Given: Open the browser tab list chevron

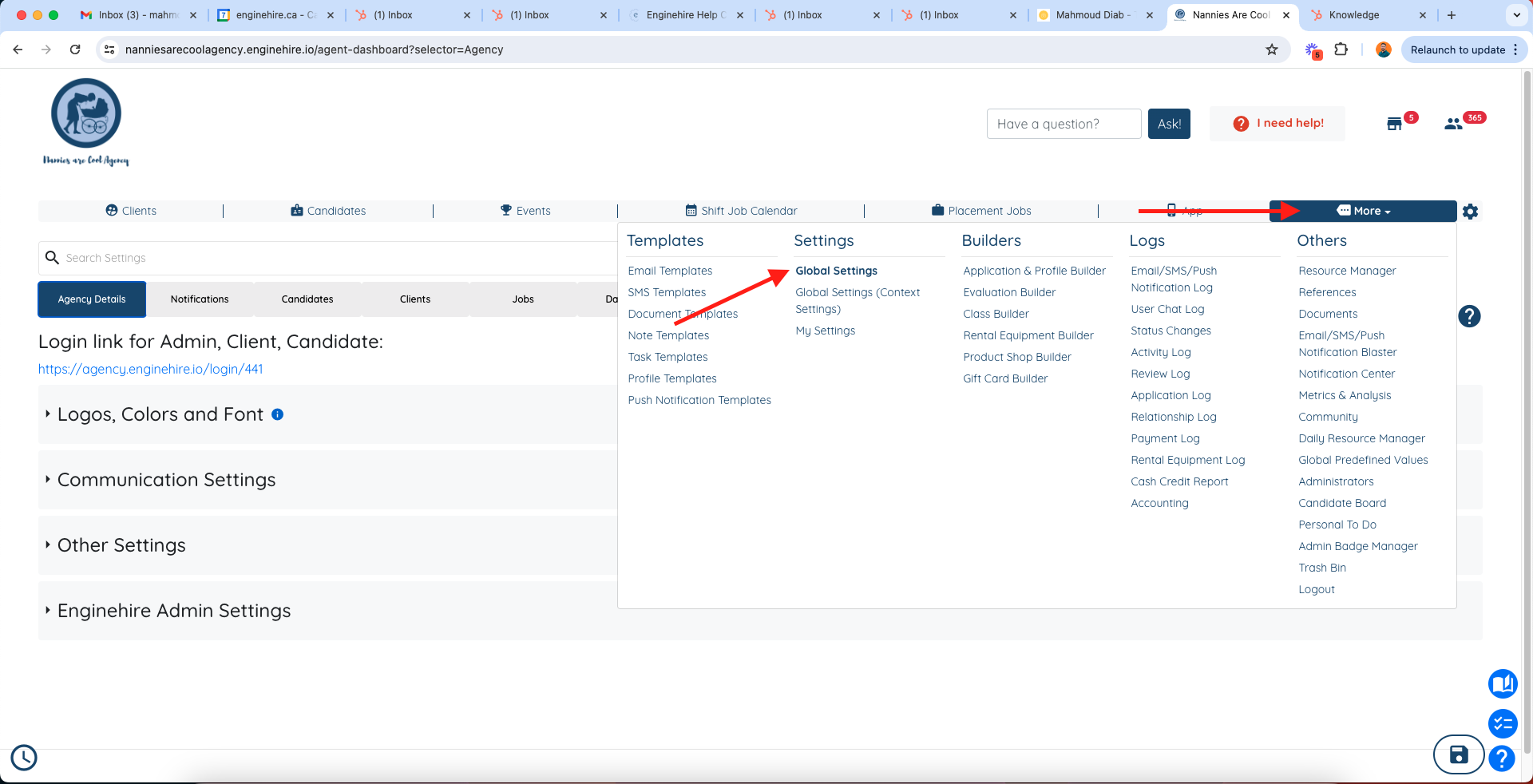Looking at the screenshot, I should click(1516, 15).
